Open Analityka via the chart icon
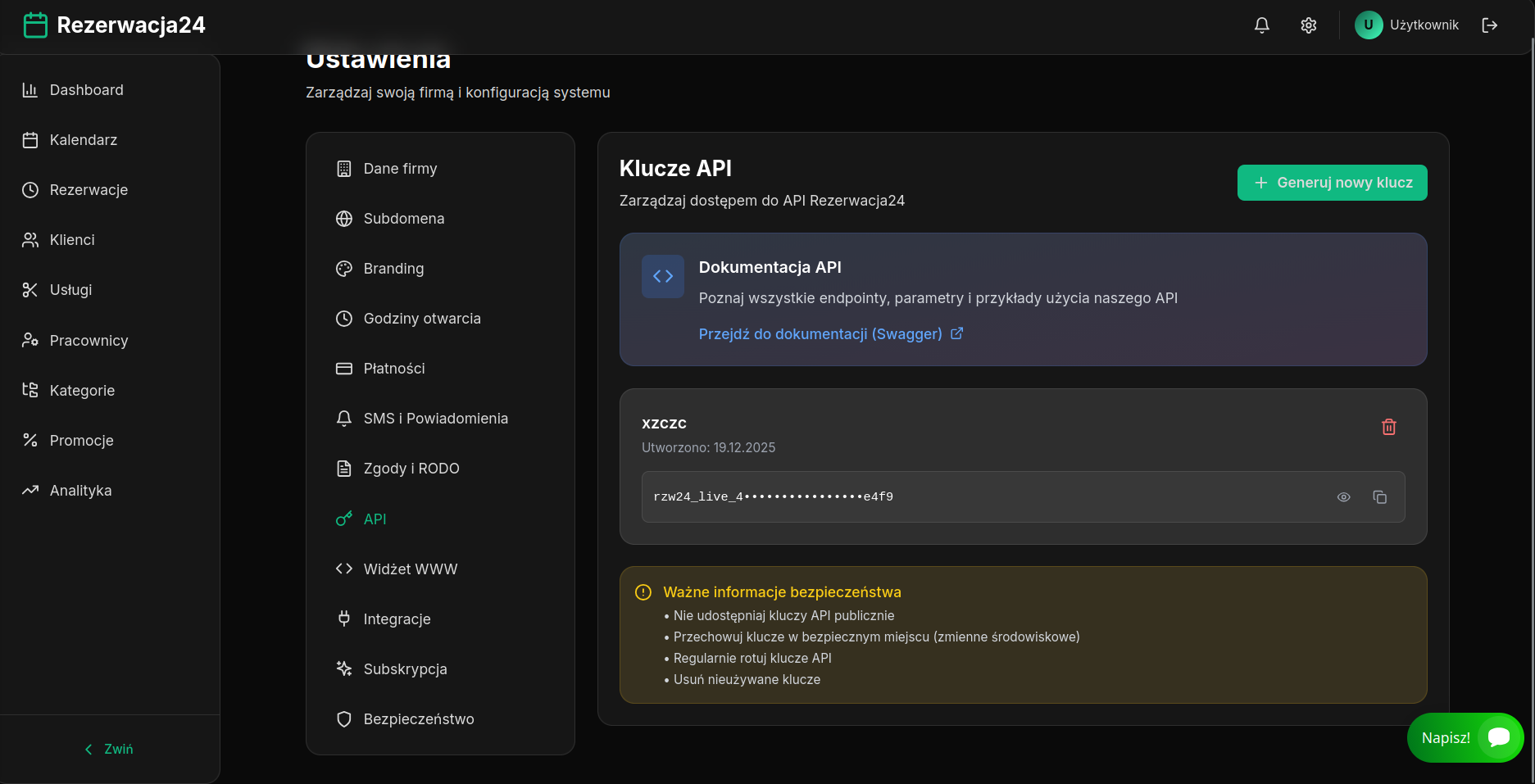1535x784 pixels. coord(30,490)
